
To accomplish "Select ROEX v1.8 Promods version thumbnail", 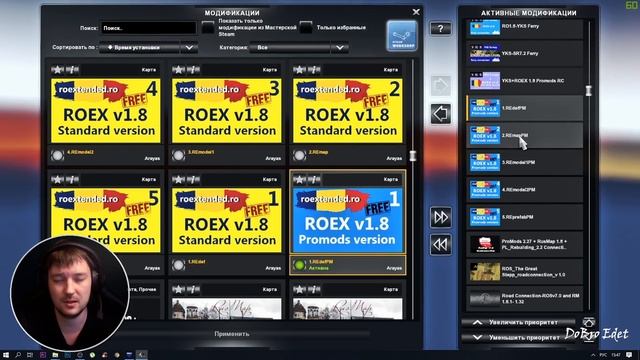I will pos(348,220).
